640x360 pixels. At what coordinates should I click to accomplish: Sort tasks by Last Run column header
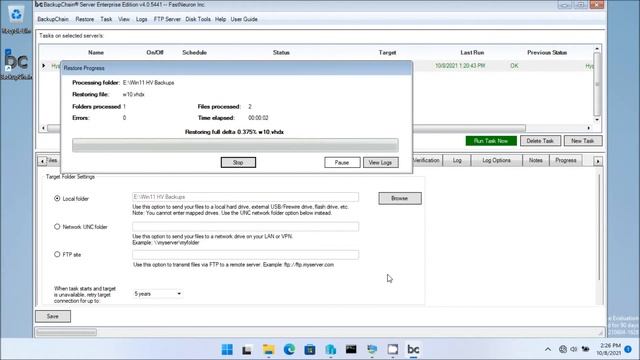click(472, 53)
